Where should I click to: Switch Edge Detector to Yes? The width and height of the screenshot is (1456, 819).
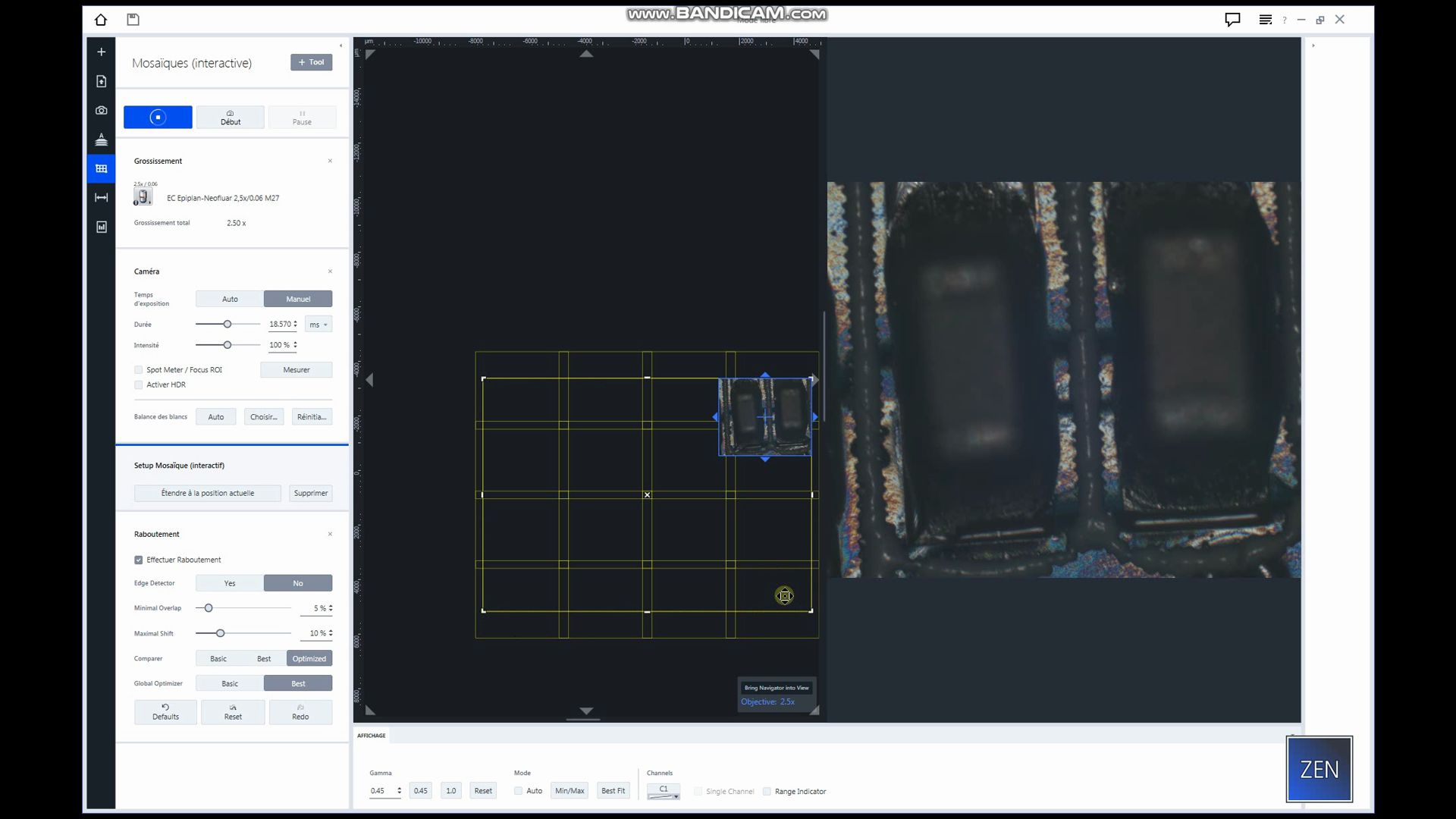(228, 582)
